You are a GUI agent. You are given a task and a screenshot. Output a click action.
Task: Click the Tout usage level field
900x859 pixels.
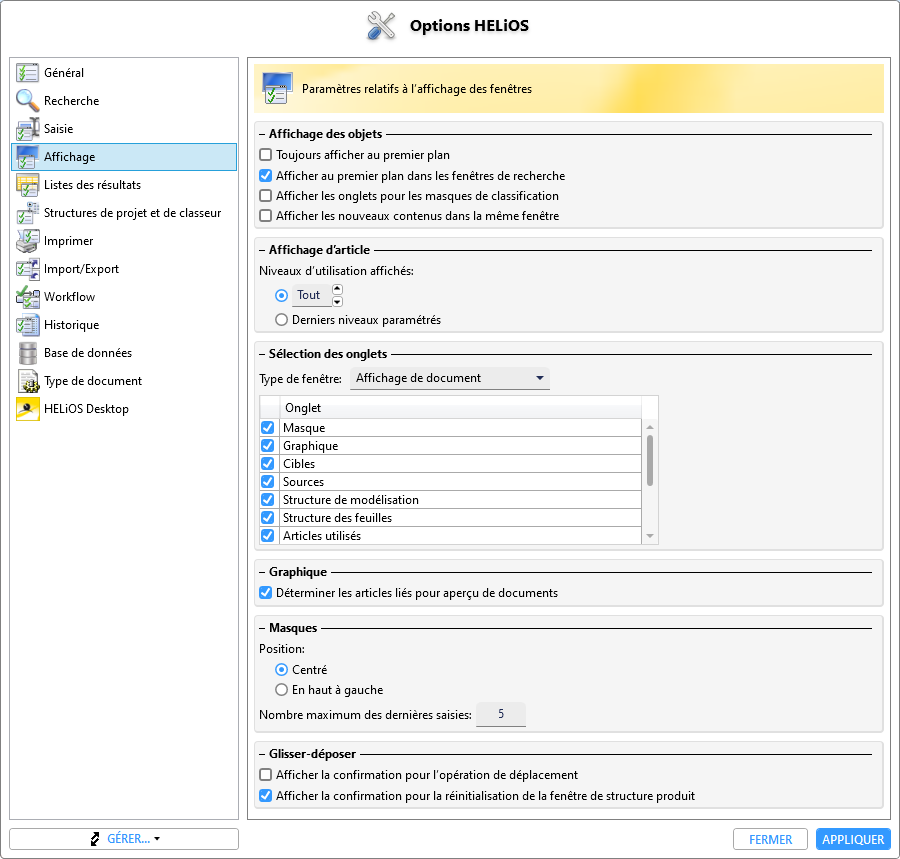click(x=312, y=296)
